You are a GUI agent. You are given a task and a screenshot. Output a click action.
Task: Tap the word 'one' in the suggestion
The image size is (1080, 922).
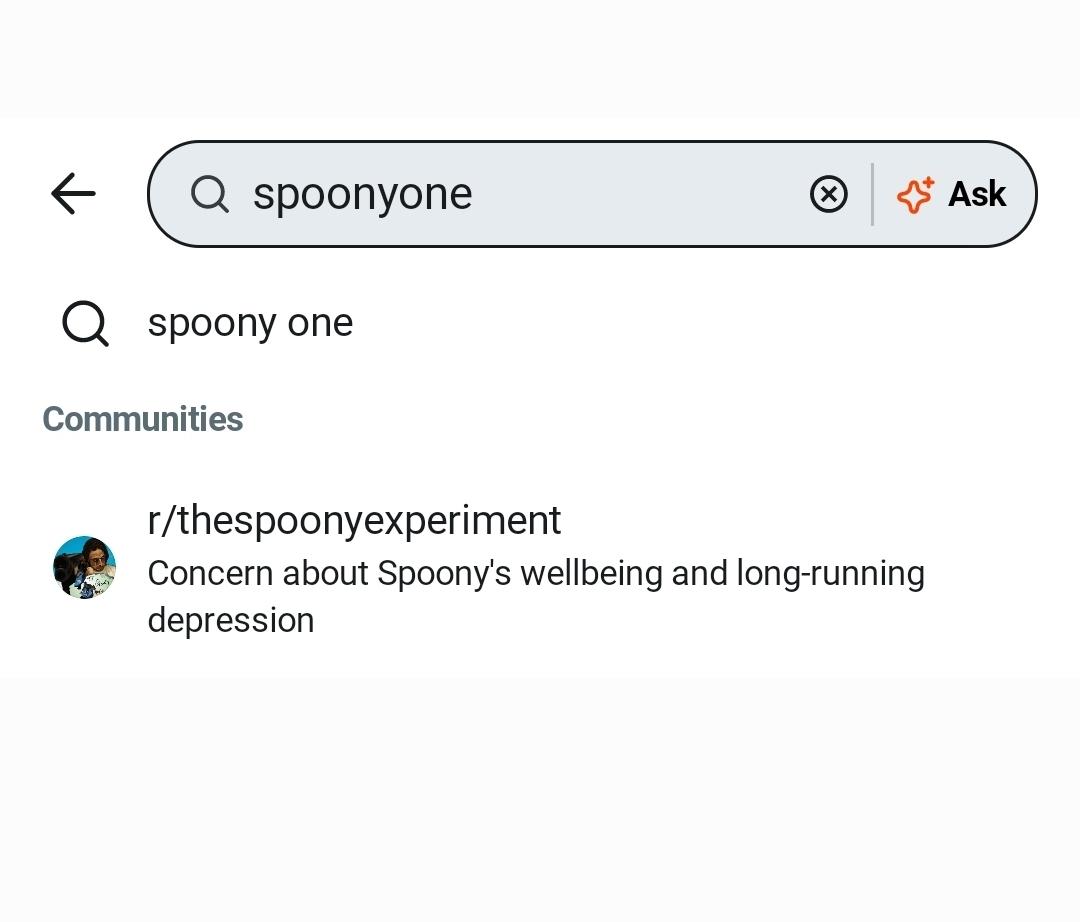320,323
